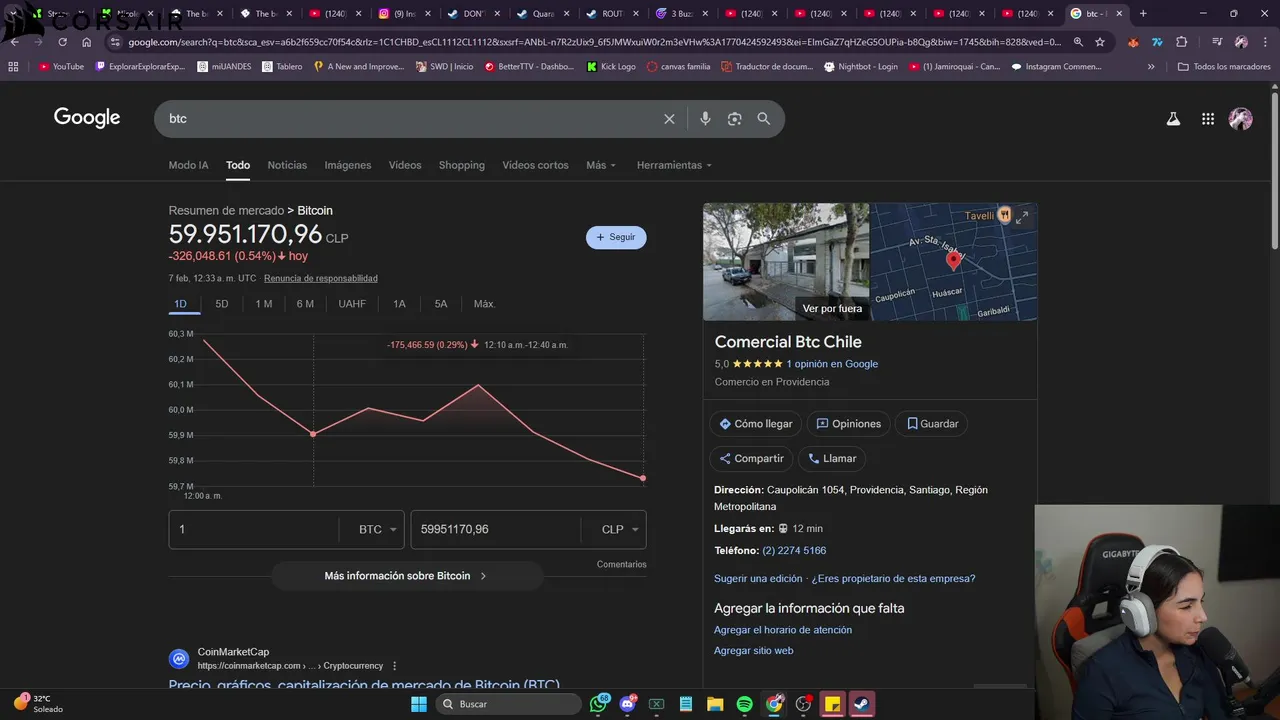Click the Compartir button
The width and height of the screenshot is (1280, 720).
[x=751, y=459]
